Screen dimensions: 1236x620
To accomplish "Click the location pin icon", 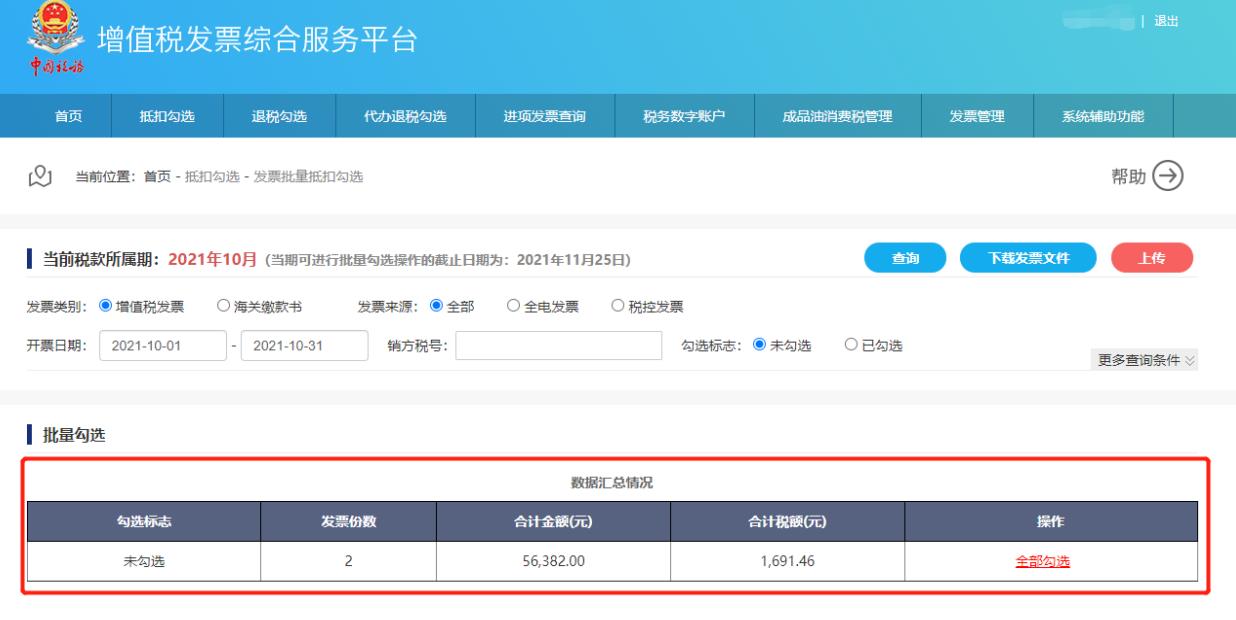I will pyautogui.click(x=39, y=176).
